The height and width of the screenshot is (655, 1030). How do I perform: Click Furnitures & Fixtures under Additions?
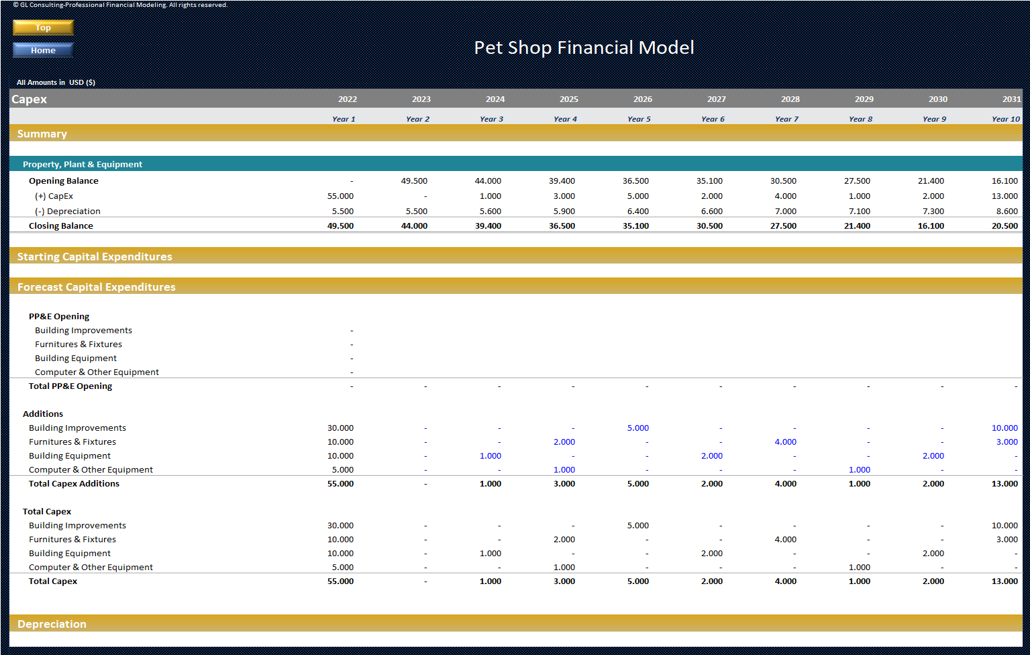pos(72,441)
